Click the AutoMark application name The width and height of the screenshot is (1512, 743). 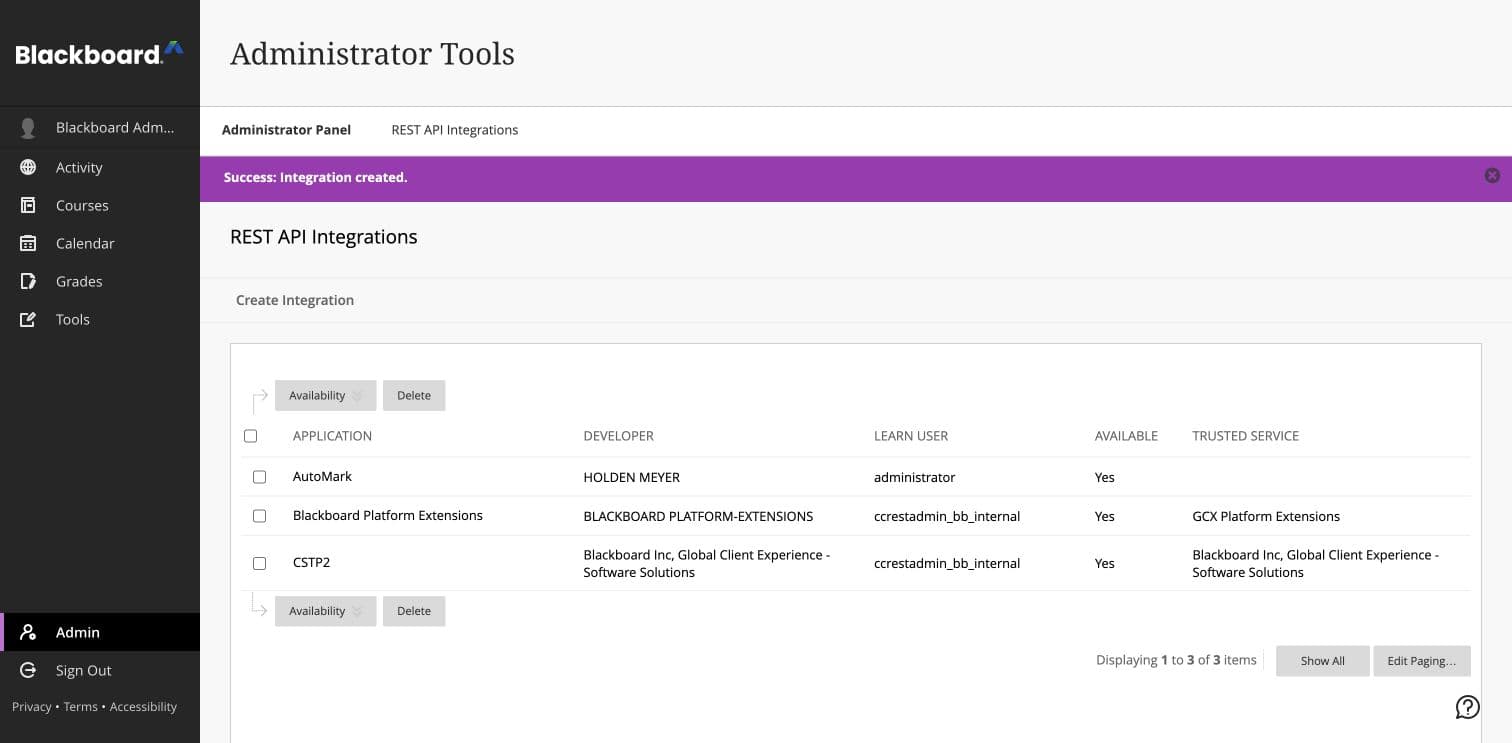pyautogui.click(x=322, y=477)
